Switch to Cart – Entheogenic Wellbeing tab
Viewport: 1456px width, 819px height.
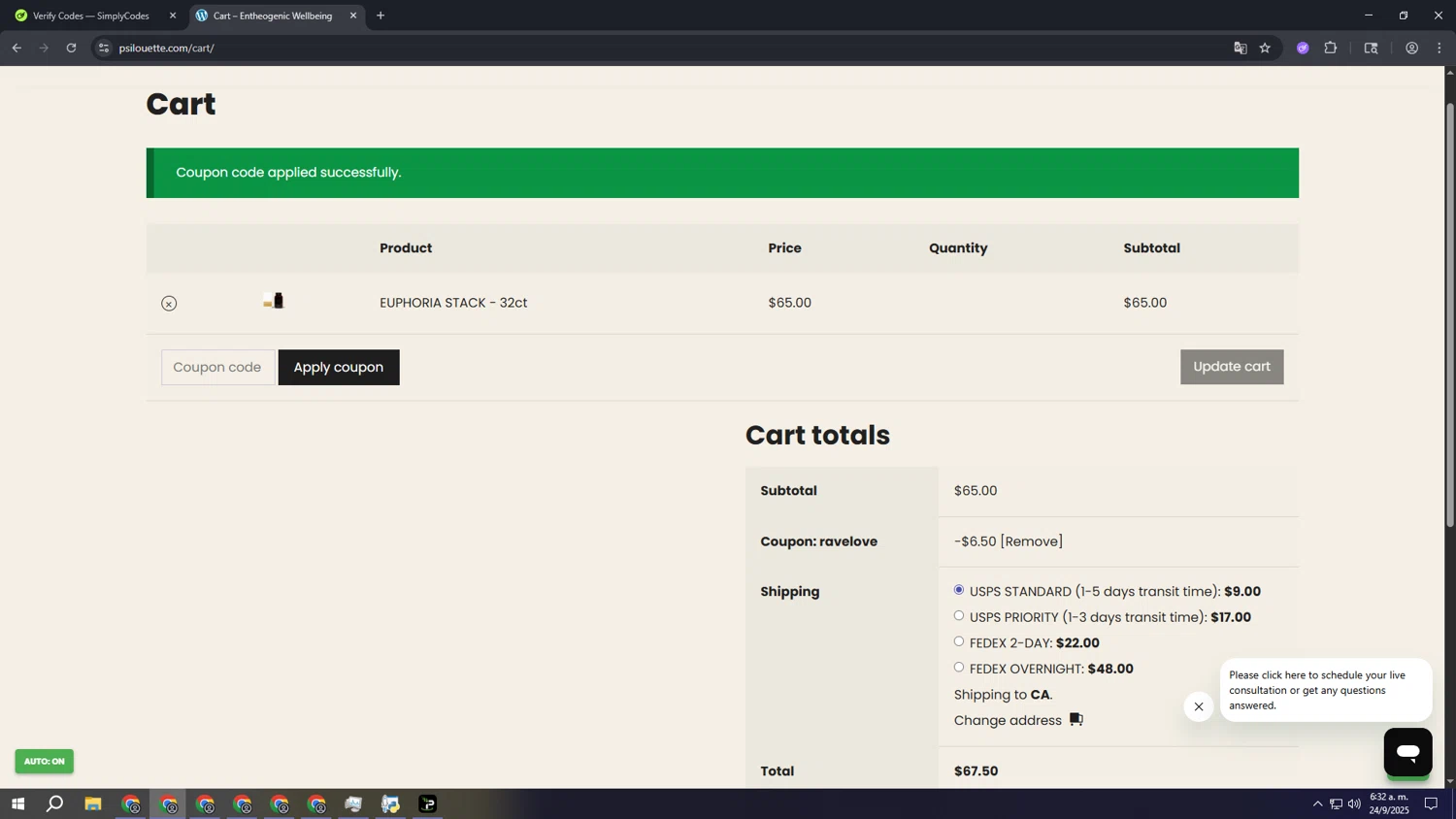273,16
